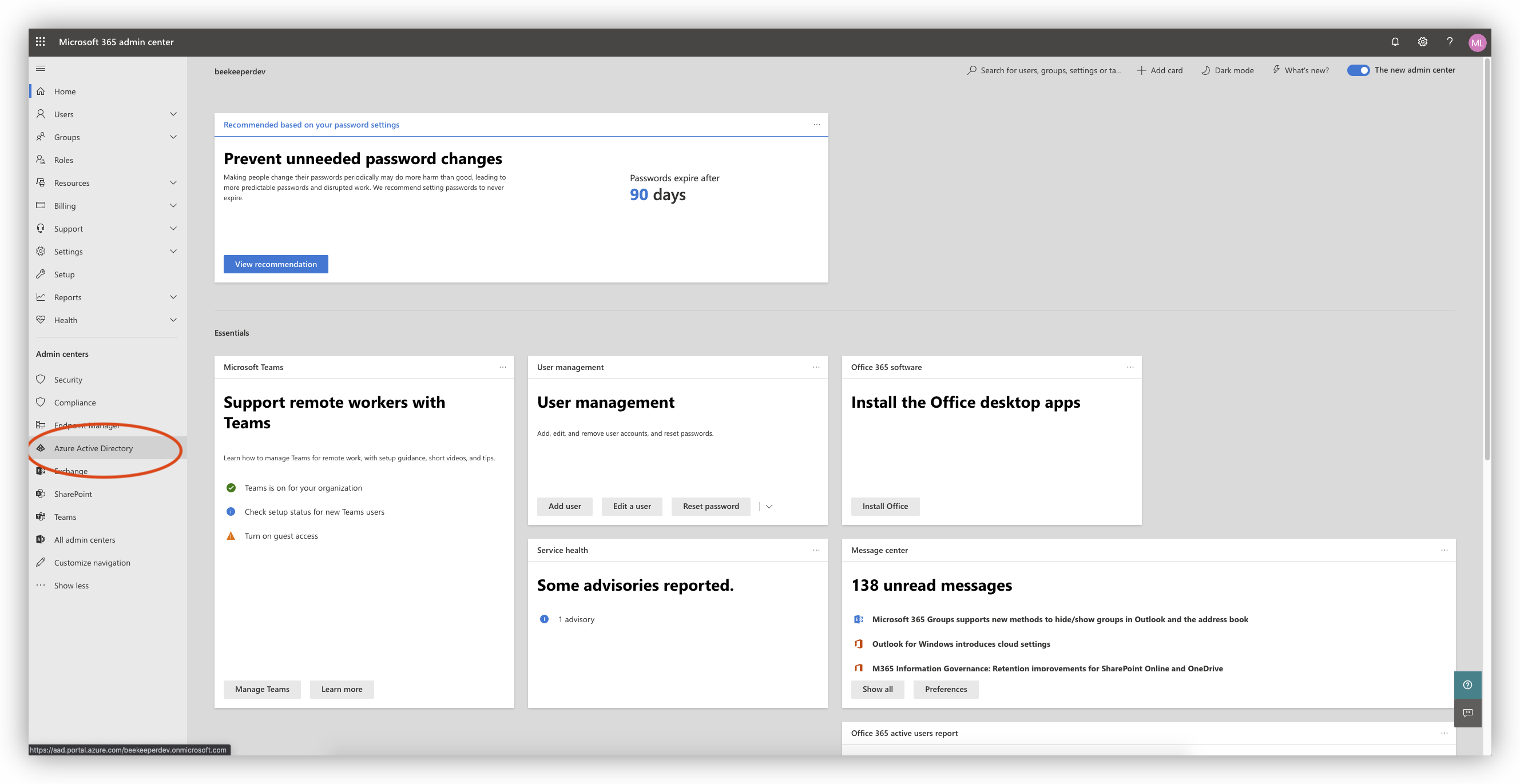Click the Roles icon in sidebar
Image resolution: width=1520 pixels, height=784 pixels.
pos(41,160)
